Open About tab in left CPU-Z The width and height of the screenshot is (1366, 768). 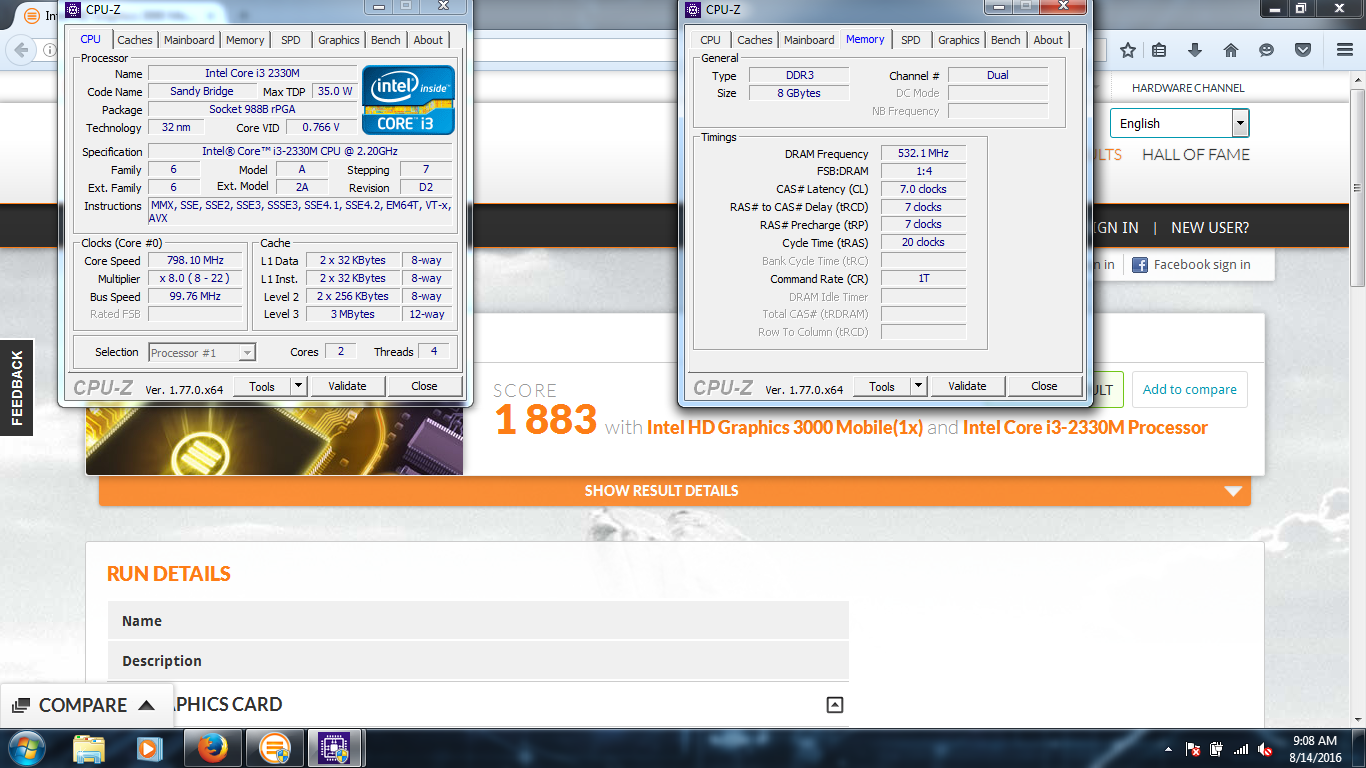coord(428,40)
